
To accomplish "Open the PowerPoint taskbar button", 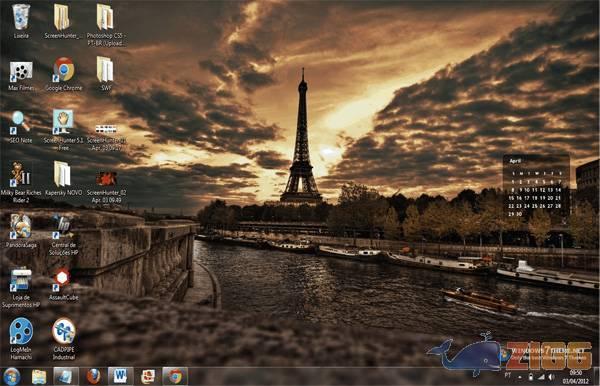I will (x=148, y=377).
